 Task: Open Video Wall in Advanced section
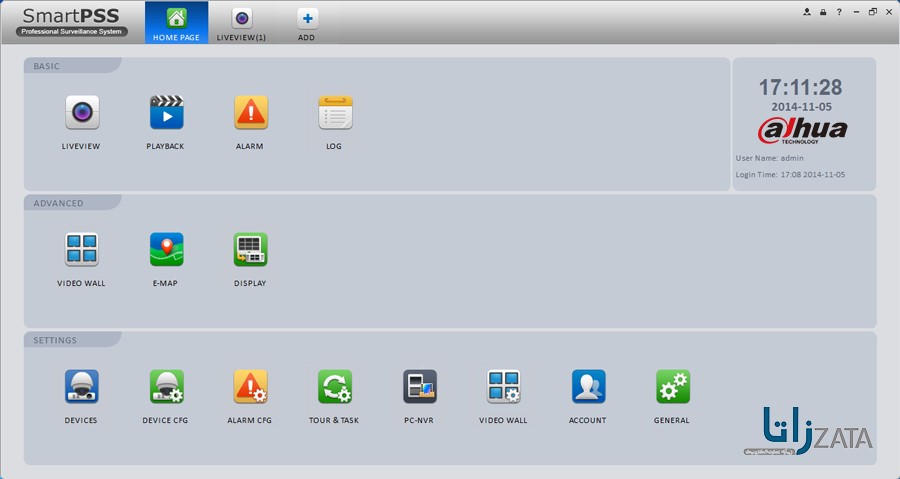(81, 250)
